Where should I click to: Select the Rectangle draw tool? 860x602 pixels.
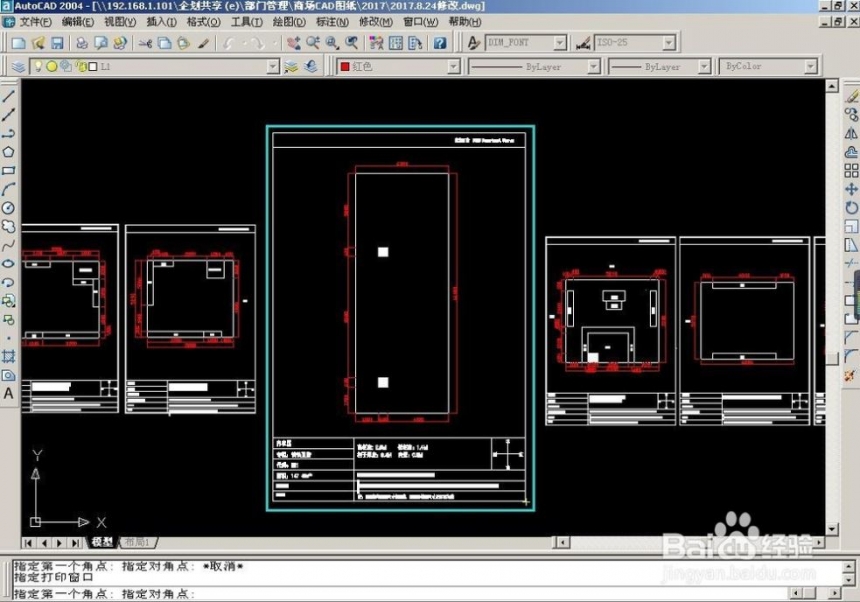[9, 171]
